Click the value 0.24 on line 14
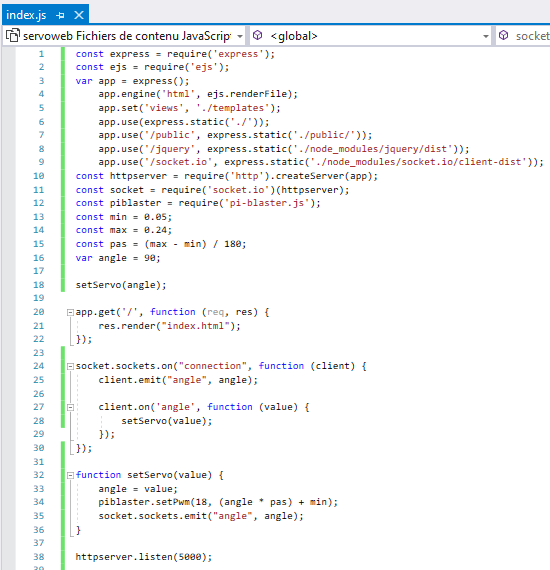 coord(155,230)
